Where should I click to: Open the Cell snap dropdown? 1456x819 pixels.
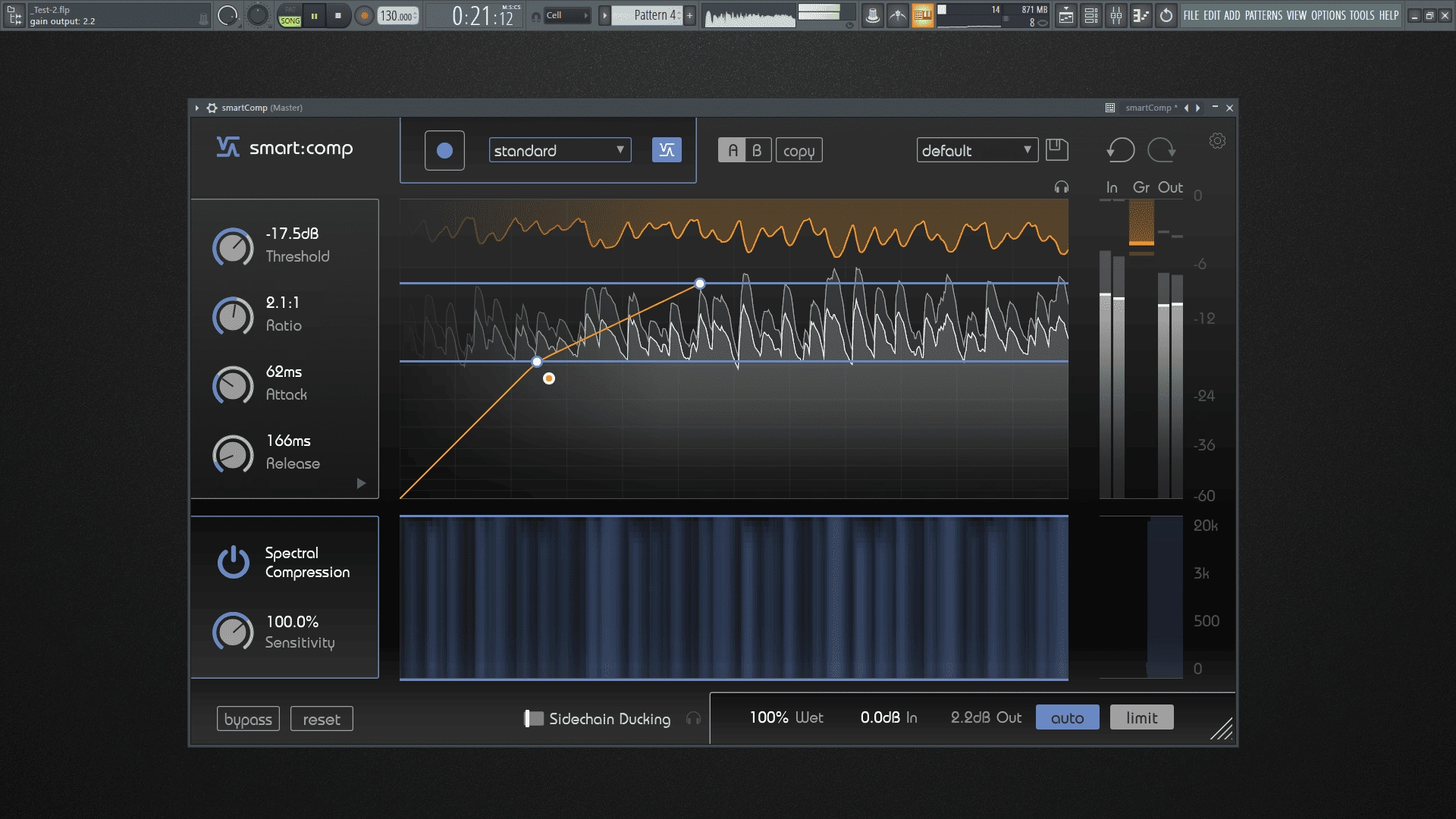pos(567,15)
